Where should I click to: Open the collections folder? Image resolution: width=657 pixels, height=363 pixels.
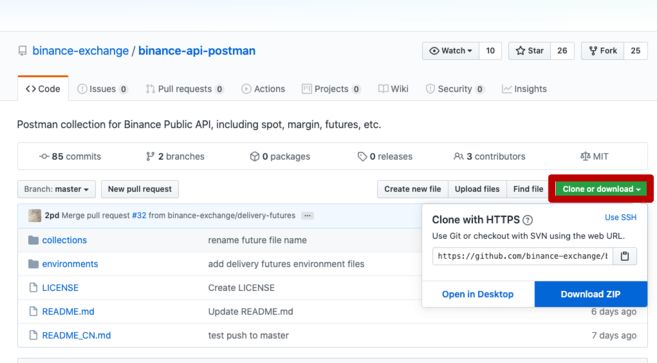pos(65,240)
